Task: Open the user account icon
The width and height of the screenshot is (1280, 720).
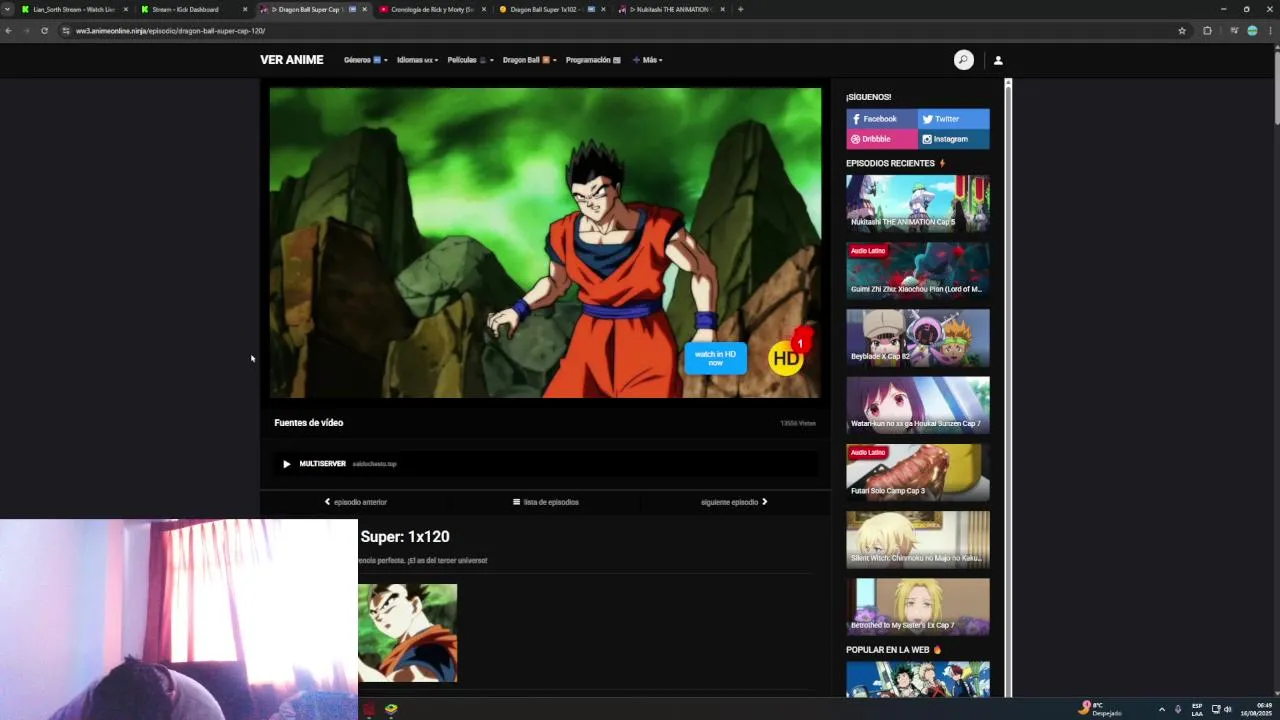Action: click(998, 60)
